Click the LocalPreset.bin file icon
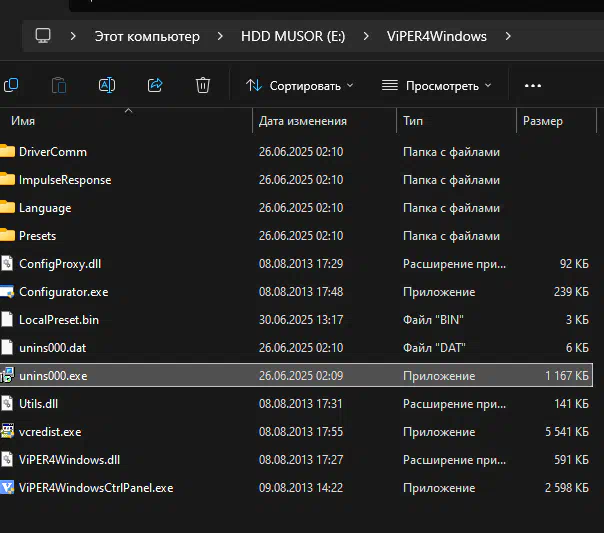 tap(7, 320)
